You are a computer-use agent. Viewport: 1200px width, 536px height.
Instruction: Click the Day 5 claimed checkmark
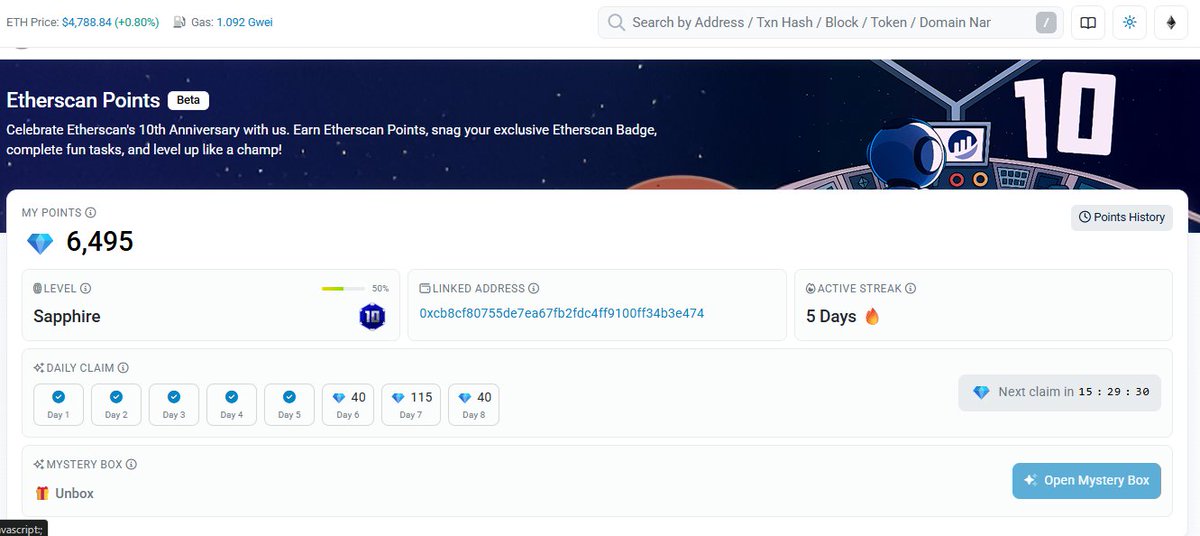[x=289, y=397]
